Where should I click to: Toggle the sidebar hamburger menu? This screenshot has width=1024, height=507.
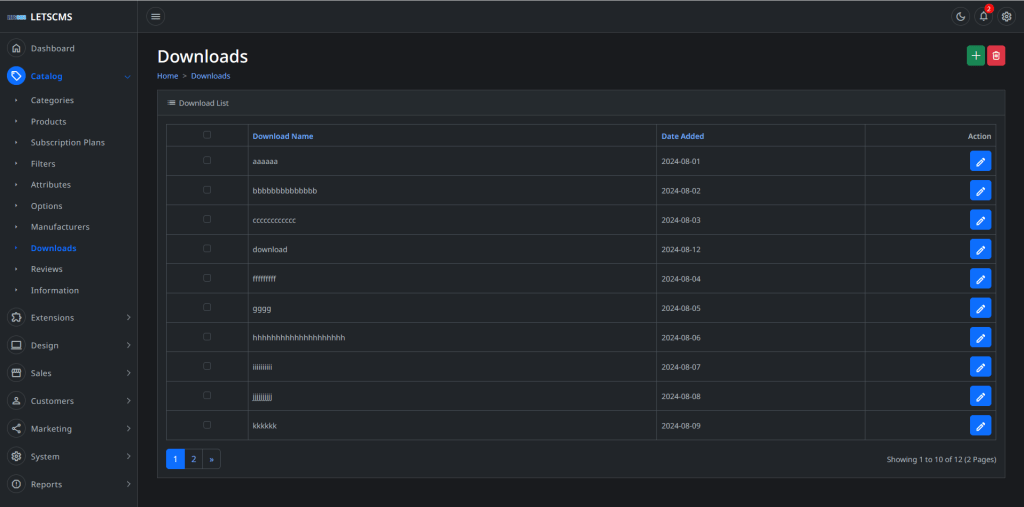click(155, 16)
